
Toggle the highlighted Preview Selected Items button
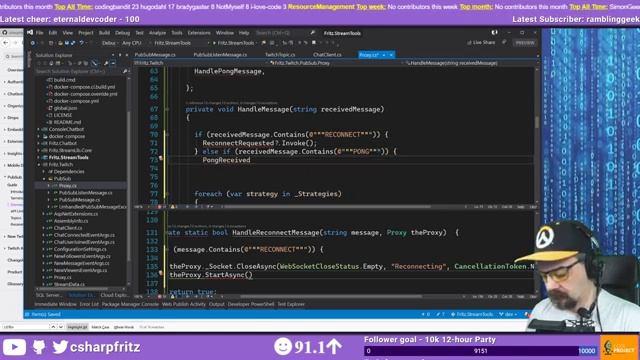pos(95,63)
